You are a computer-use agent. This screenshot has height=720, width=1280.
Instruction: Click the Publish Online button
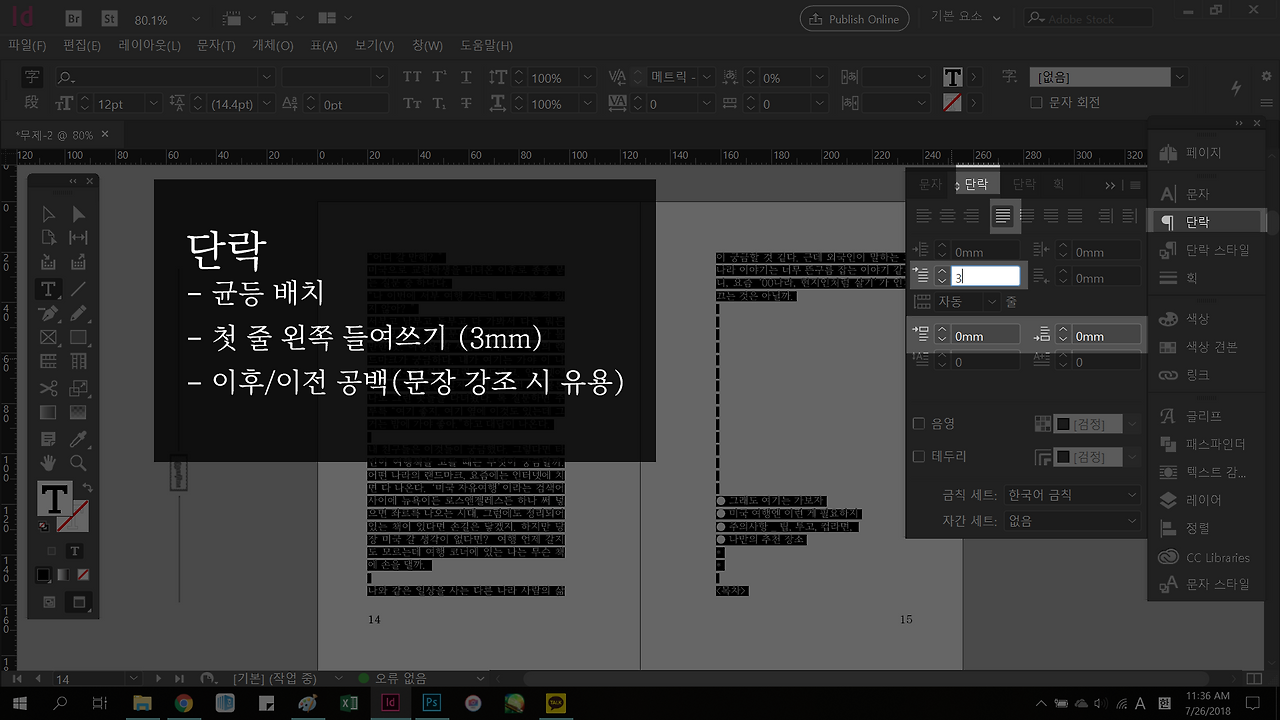click(854, 19)
